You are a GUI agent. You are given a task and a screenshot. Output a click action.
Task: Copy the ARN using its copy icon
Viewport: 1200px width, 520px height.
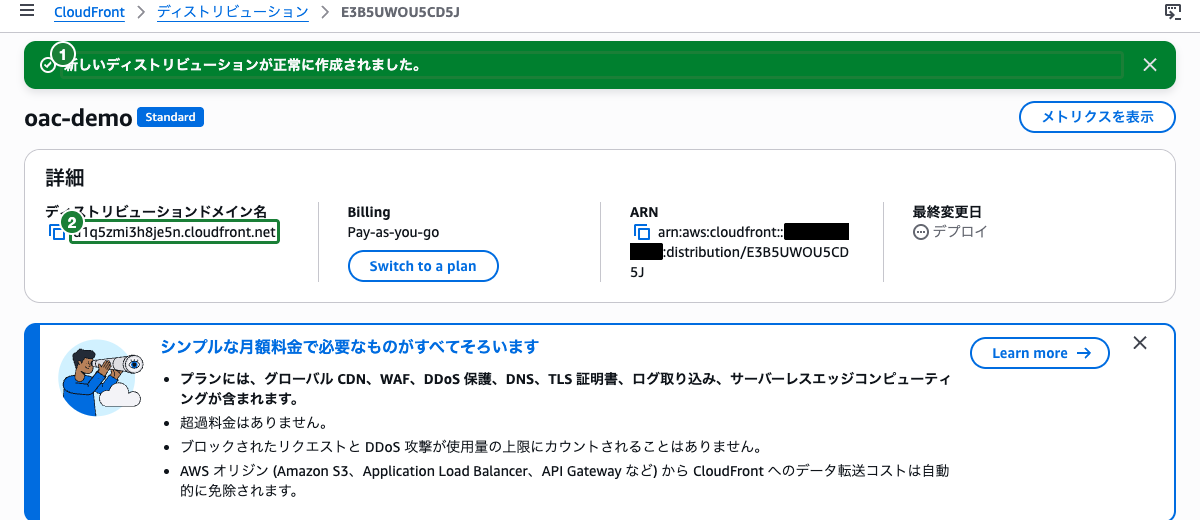(x=642, y=232)
